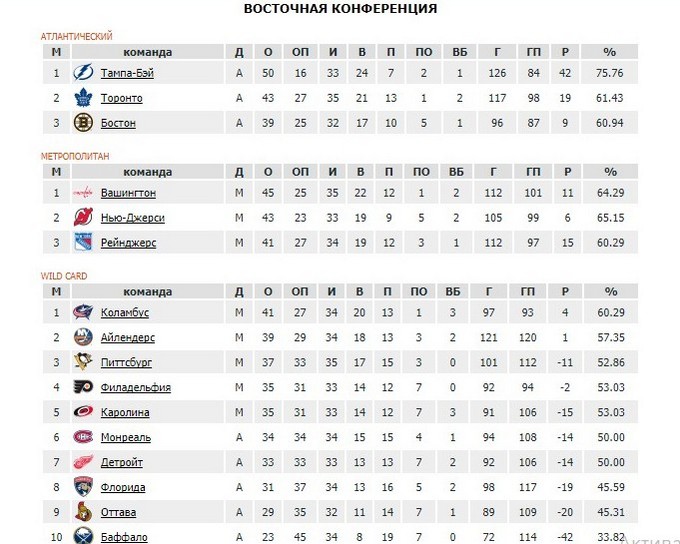Follow the Филадельфия team link

(x=135, y=387)
